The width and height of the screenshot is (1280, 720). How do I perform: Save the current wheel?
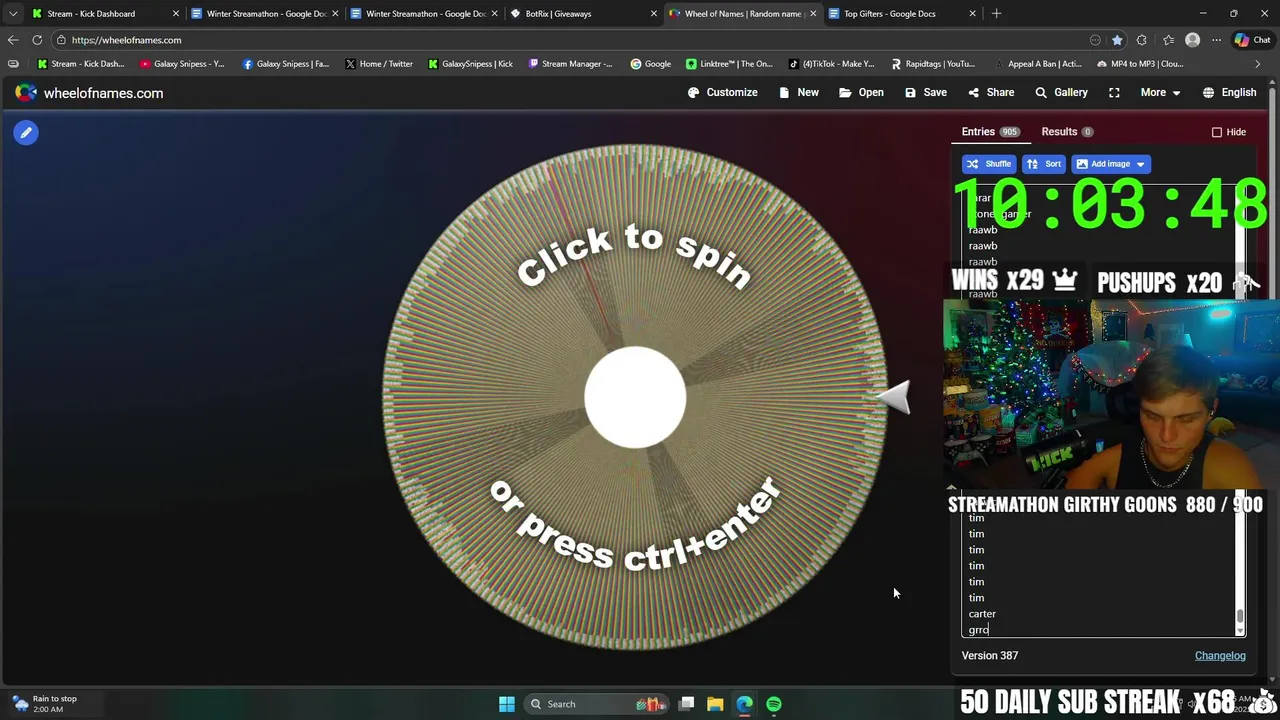926,92
